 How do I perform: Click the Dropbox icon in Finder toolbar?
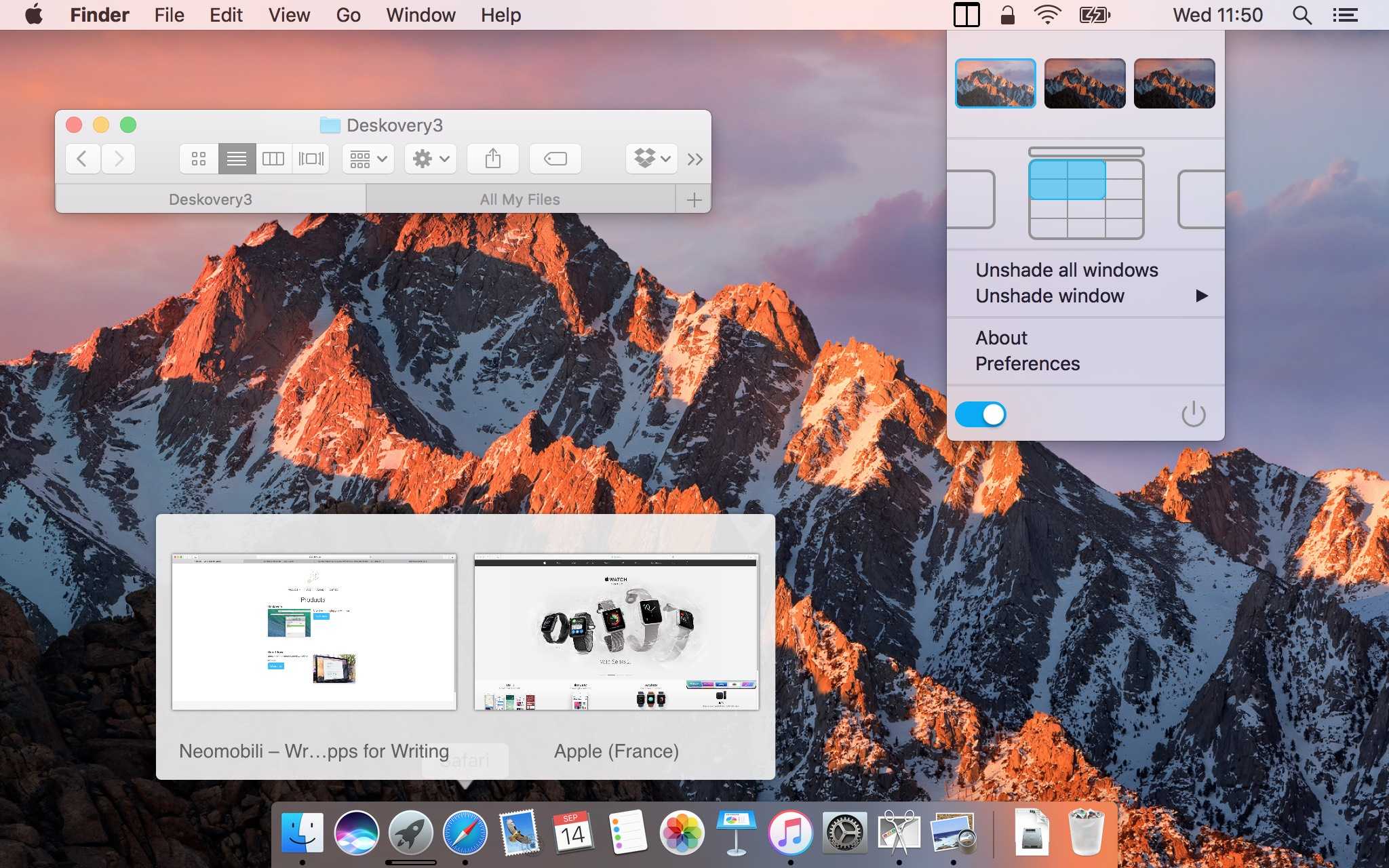(x=648, y=159)
